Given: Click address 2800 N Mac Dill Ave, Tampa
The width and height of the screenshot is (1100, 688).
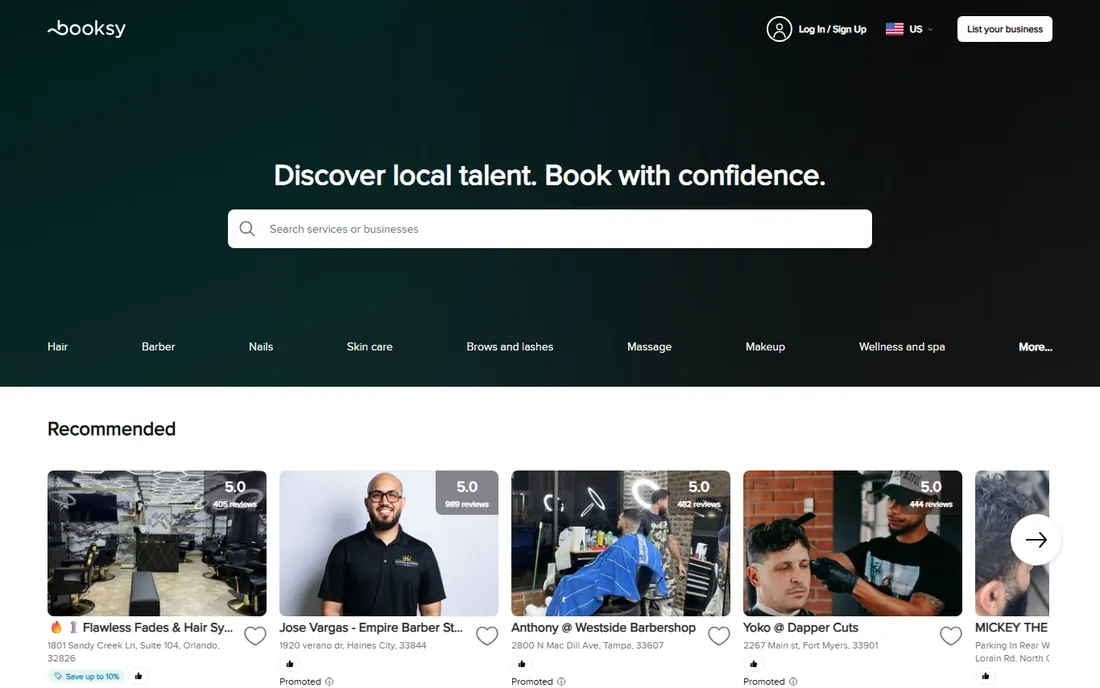Looking at the screenshot, I should pyautogui.click(x=587, y=645).
